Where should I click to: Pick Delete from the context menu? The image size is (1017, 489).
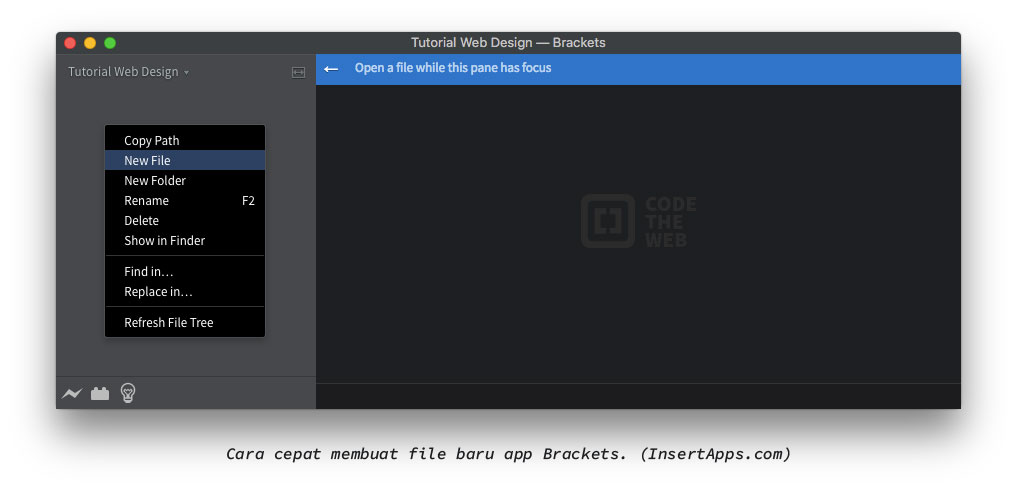coord(185,221)
